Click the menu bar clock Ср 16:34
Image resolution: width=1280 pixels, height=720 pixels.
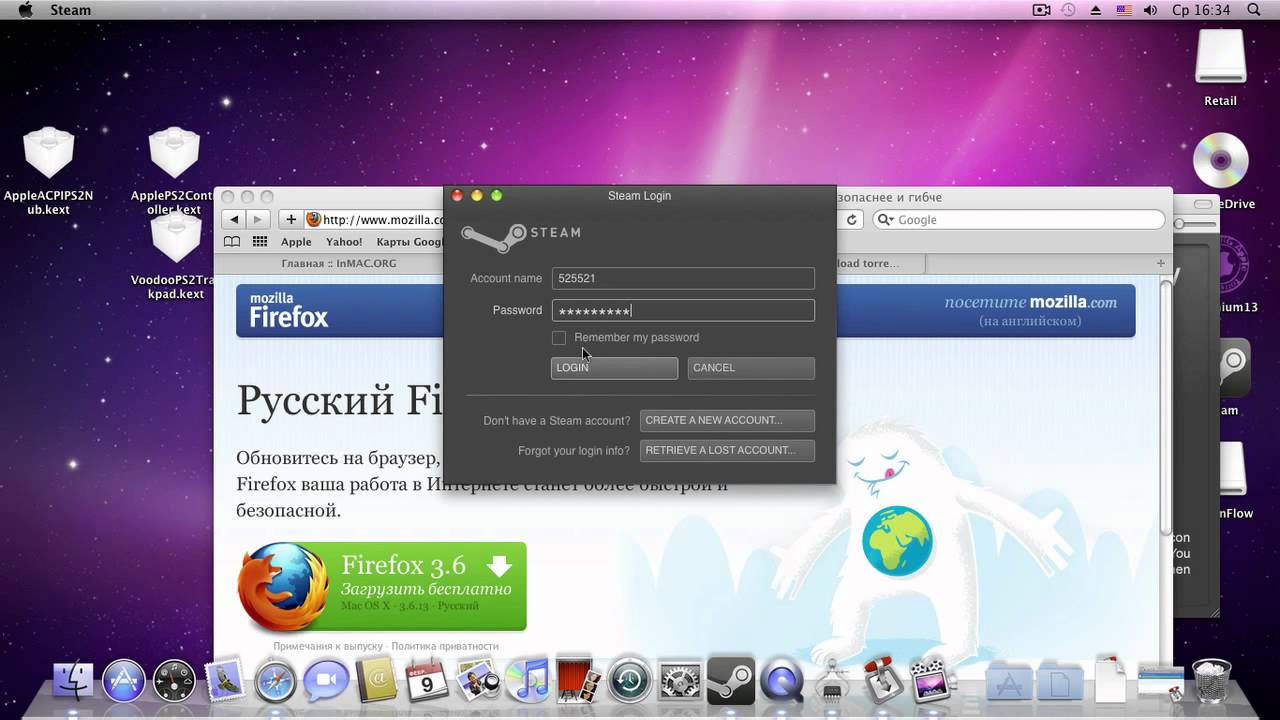point(1201,10)
